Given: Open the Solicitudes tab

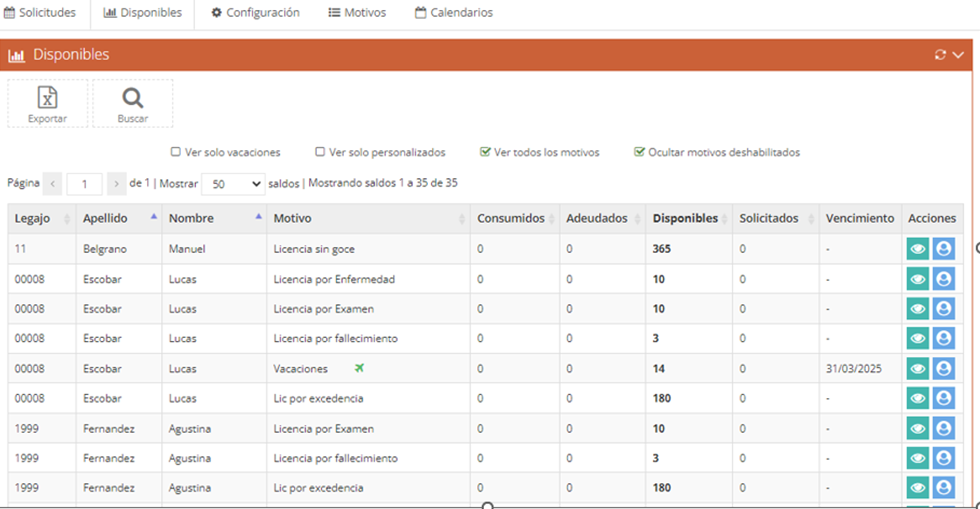Looking at the screenshot, I should point(40,13).
